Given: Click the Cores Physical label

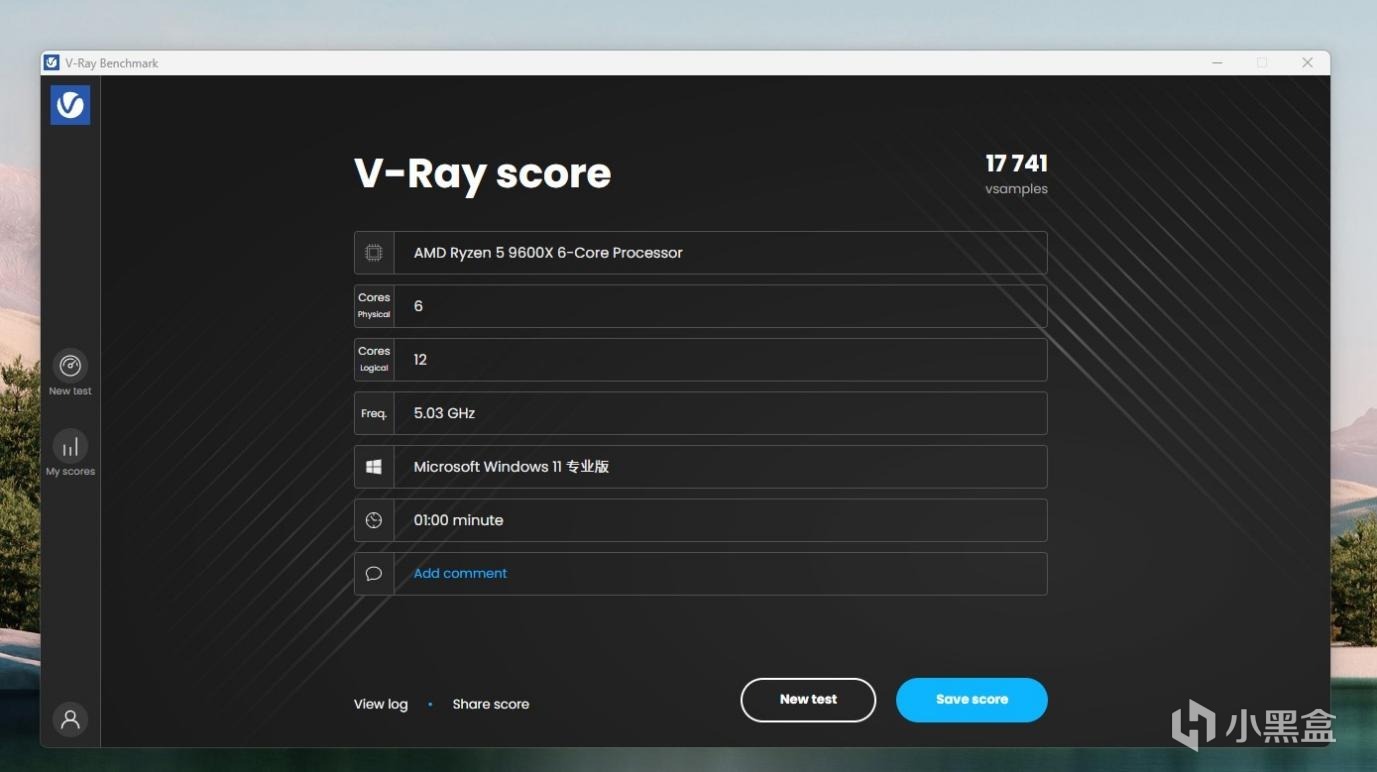Looking at the screenshot, I should point(374,306).
